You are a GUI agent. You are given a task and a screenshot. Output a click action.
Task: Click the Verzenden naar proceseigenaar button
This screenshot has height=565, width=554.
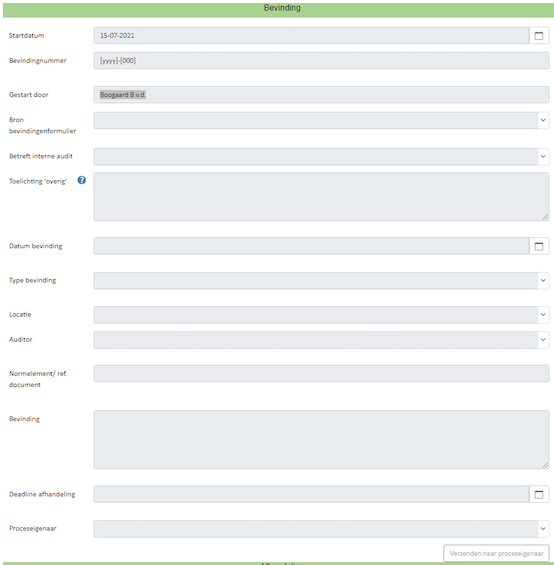click(x=496, y=553)
